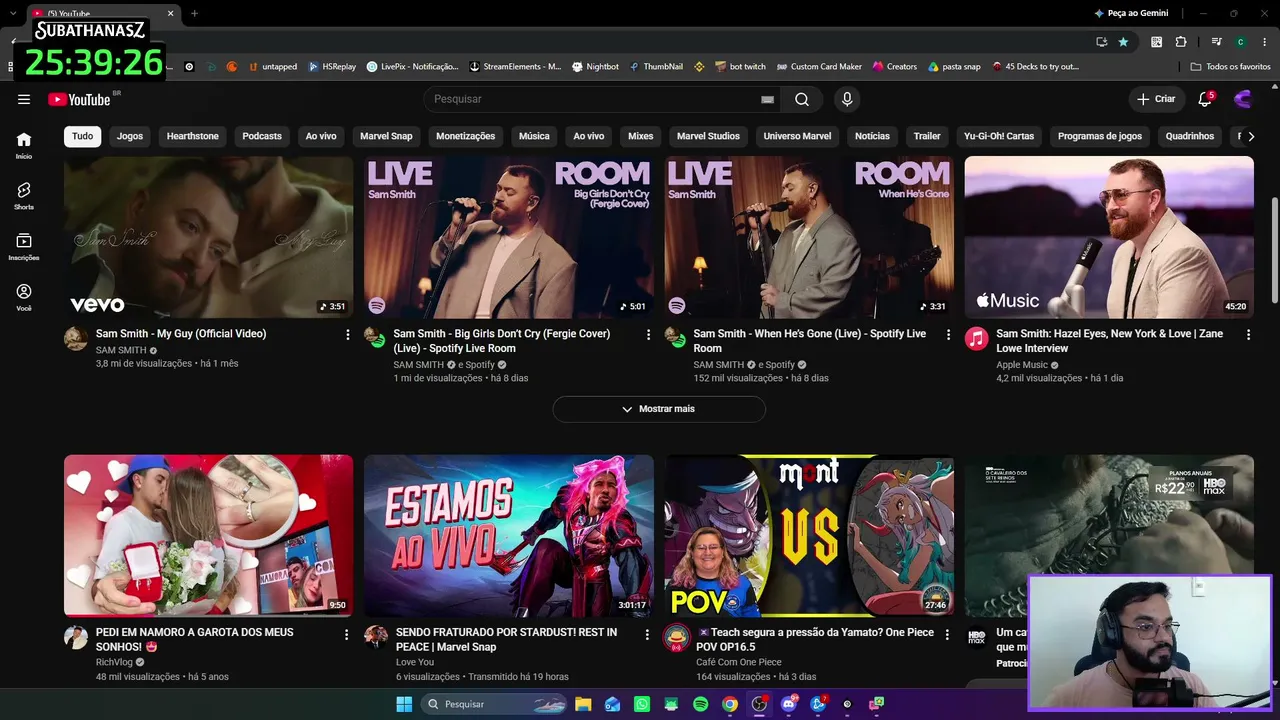Click Criar to create a video

click(x=1156, y=99)
